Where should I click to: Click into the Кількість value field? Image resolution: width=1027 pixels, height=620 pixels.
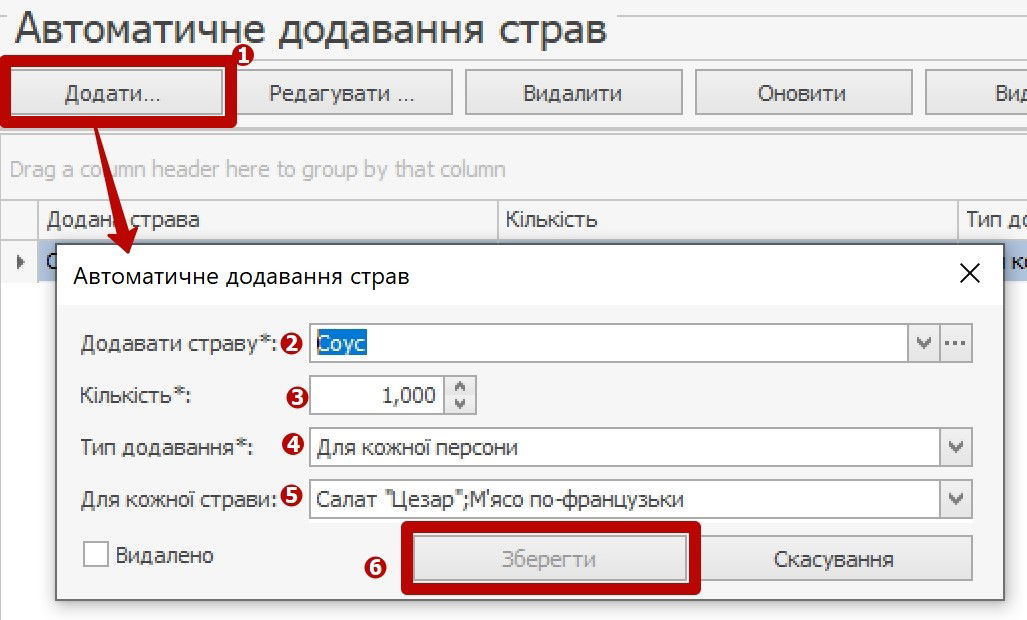[x=377, y=396]
